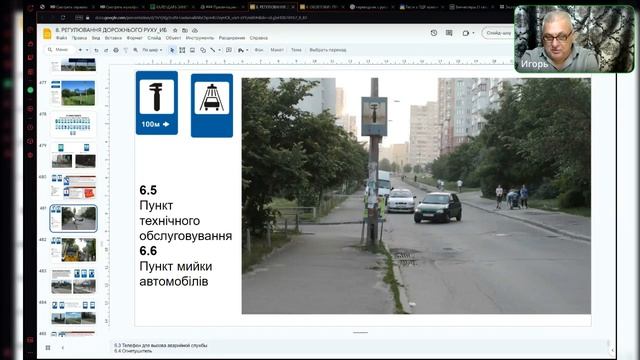Expand the new slide layout dropdown arrow

click(87, 50)
